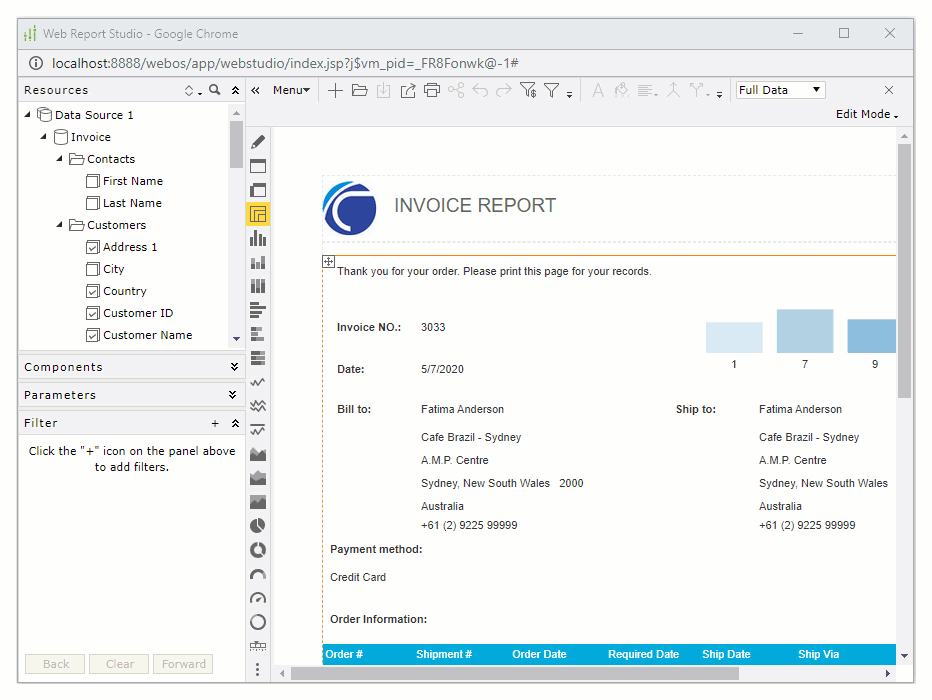Select the highlighted Table component tool

(x=257, y=213)
